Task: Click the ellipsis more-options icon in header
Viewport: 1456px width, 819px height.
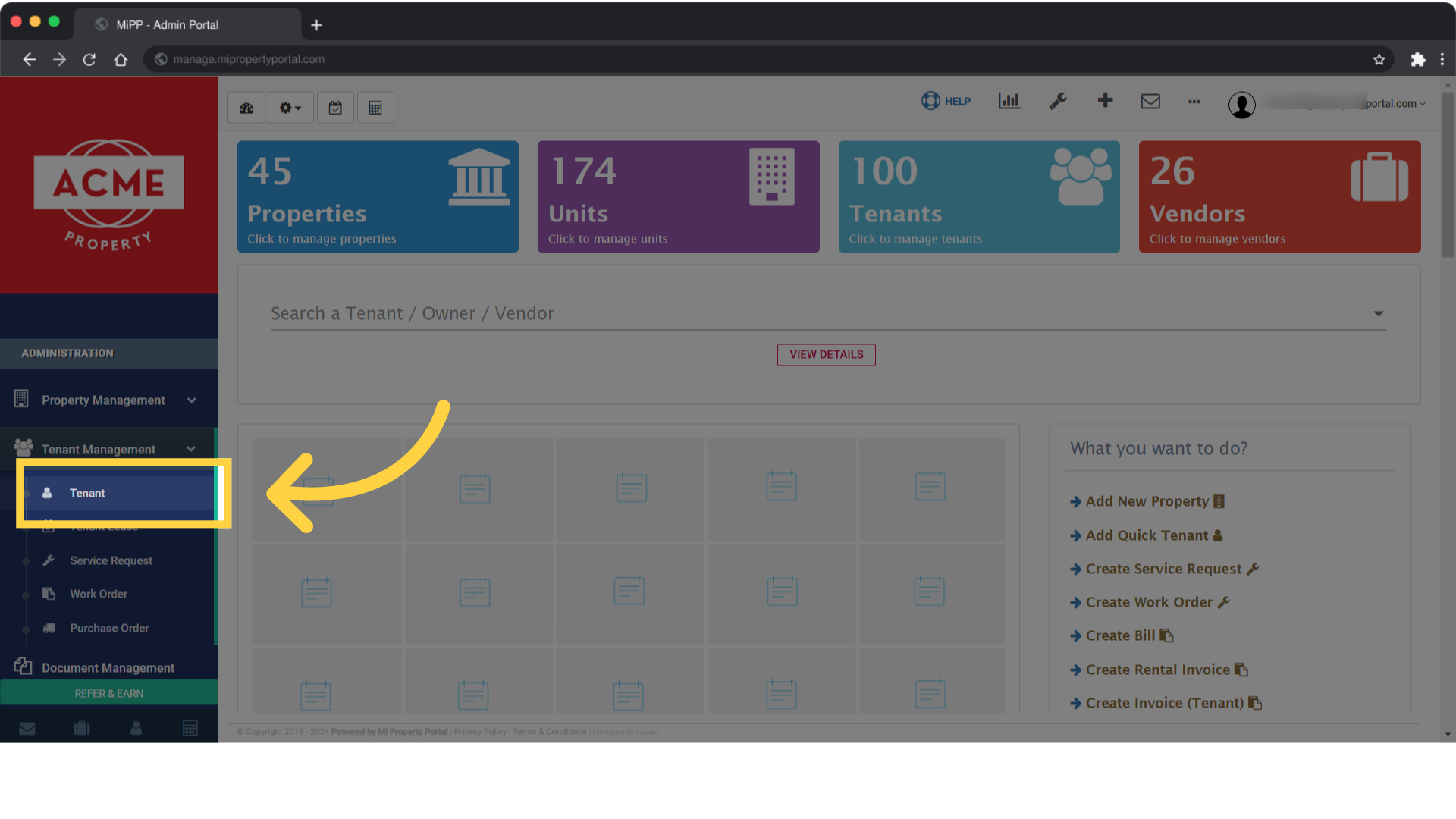Action: (1194, 102)
